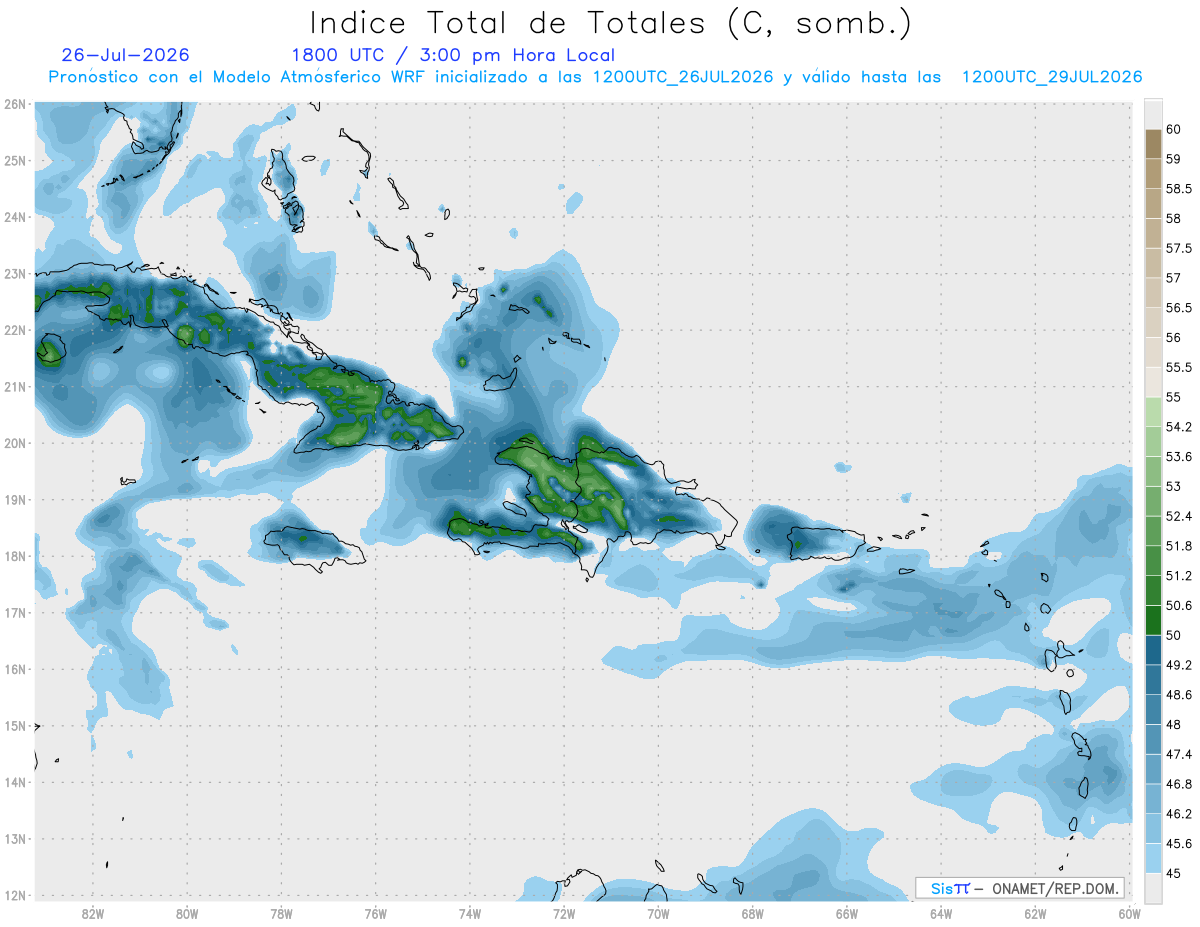1200x927 pixels.
Task: Click the brown colorbar swatch between 59 and 60
Action: [1153, 144]
